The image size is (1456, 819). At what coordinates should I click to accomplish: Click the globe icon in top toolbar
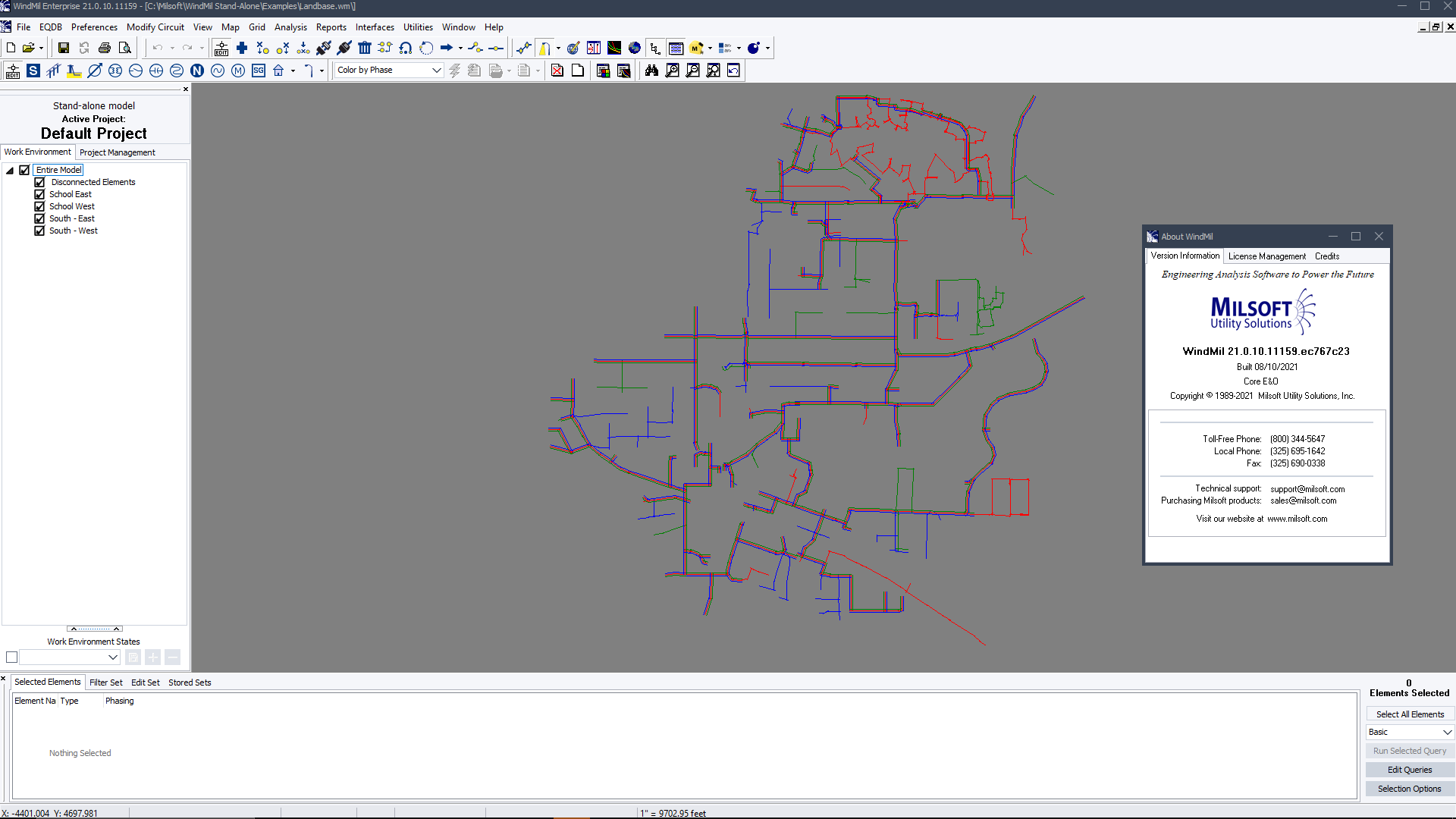[x=635, y=48]
